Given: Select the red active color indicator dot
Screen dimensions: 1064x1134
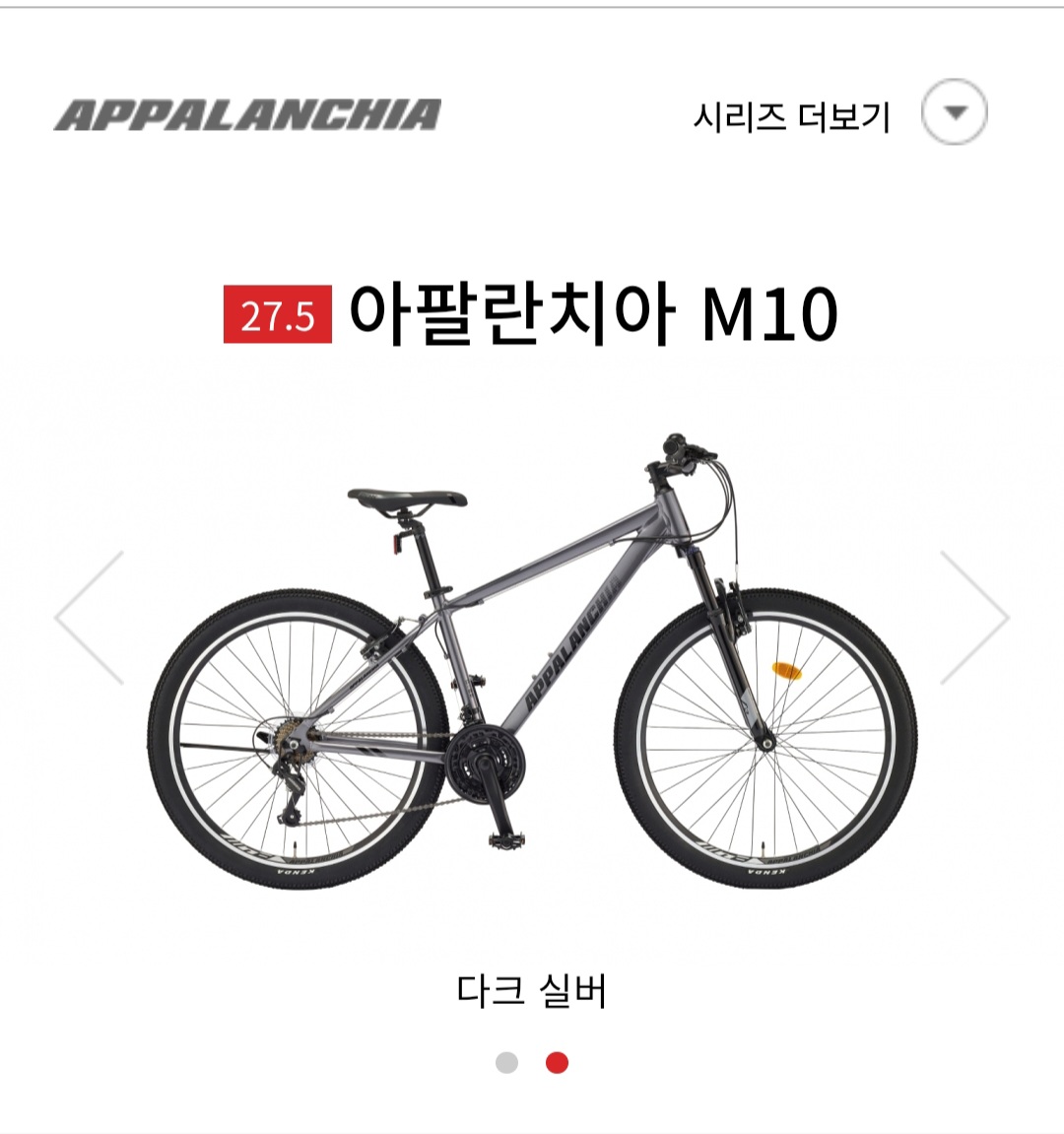Looking at the screenshot, I should pos(557,1062).
